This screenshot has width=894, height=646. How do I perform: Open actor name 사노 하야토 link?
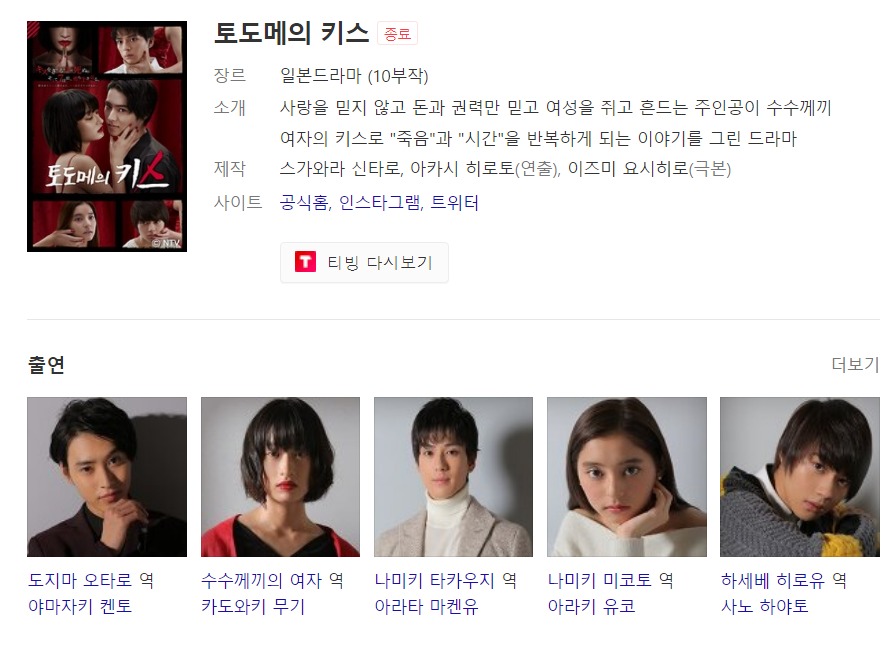click(x=765, y=606)
